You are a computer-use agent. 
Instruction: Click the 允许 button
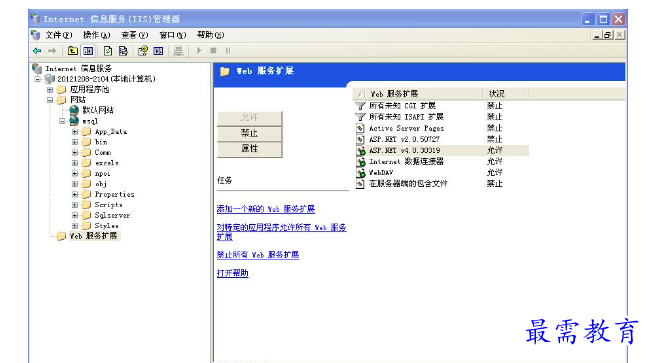tap(250, 118)
